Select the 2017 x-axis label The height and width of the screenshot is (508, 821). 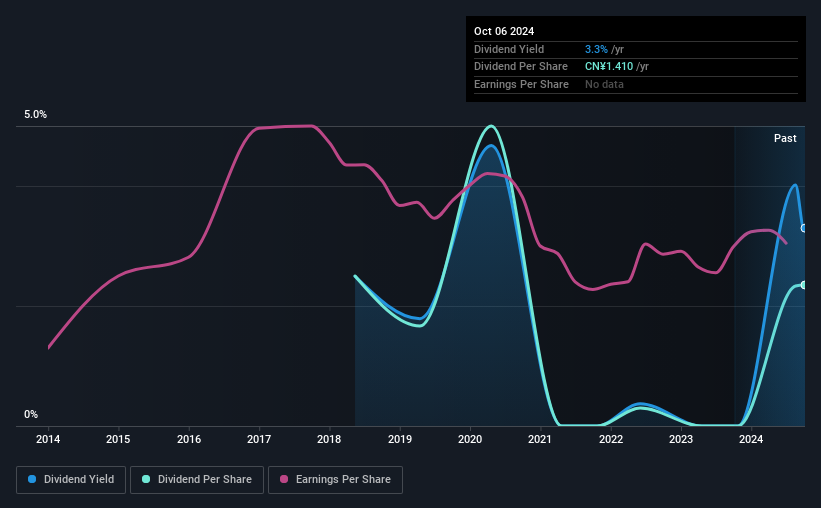tap(259, 439)
